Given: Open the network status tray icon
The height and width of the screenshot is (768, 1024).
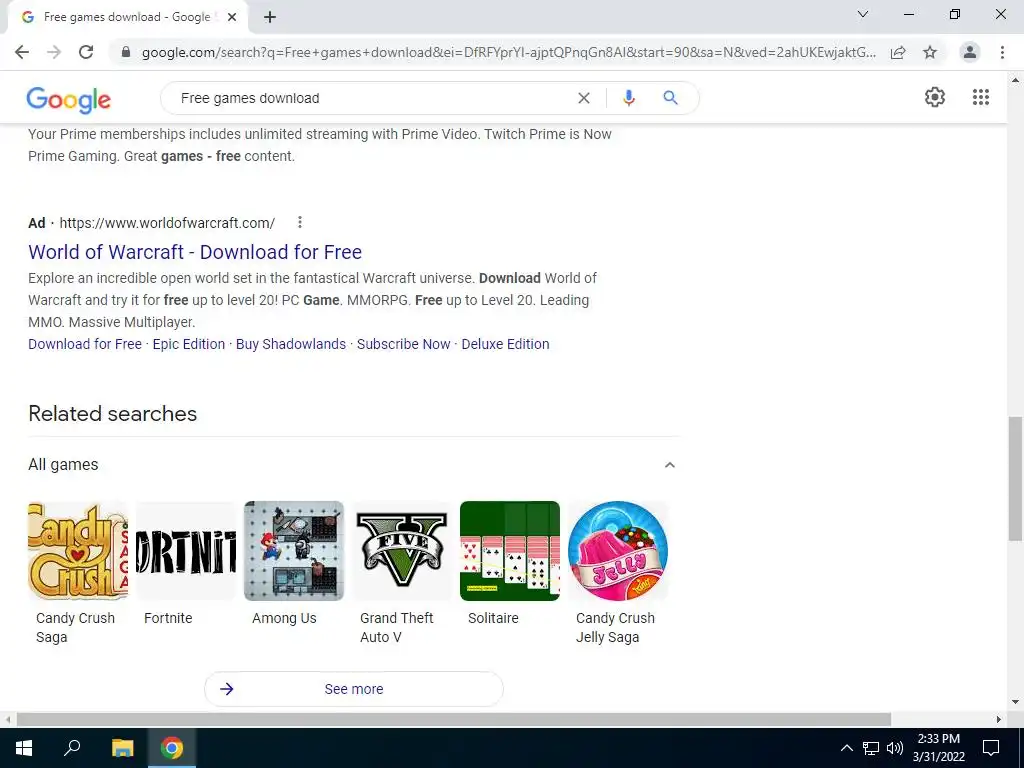Looking at the screenshot, I should point(871,748).
